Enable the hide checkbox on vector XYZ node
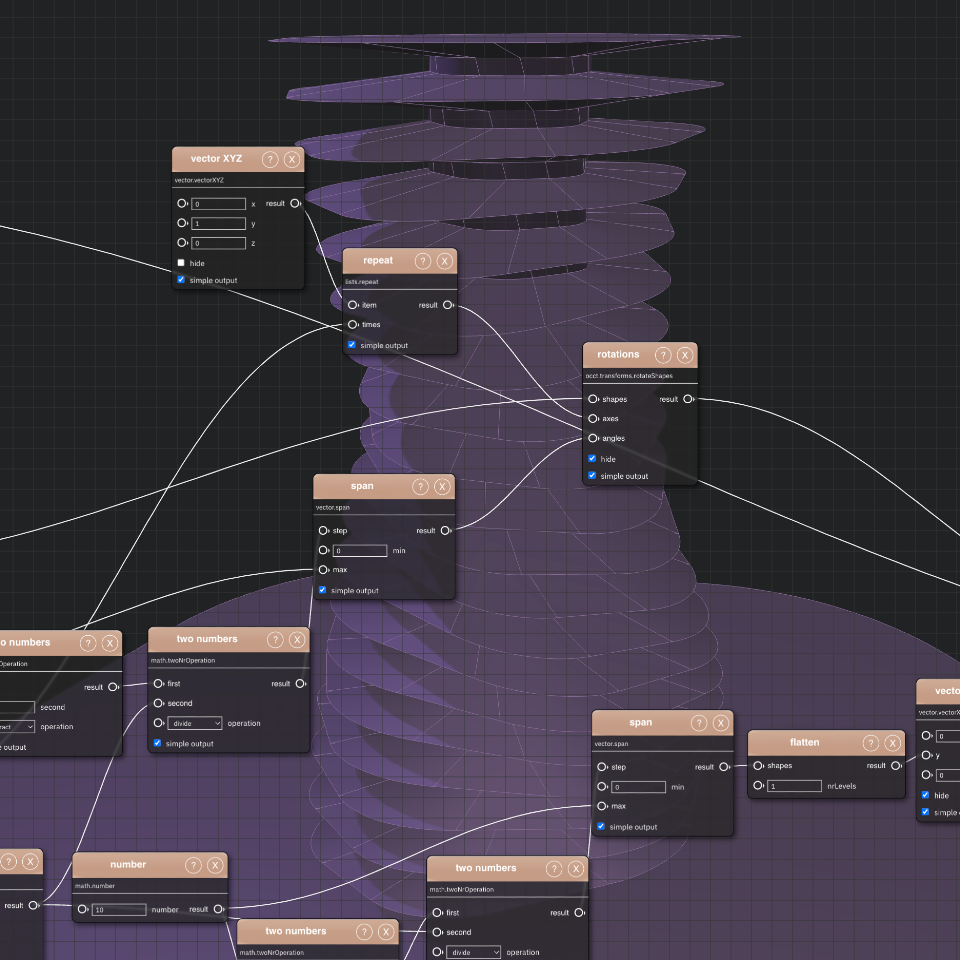 pos(181,263)
